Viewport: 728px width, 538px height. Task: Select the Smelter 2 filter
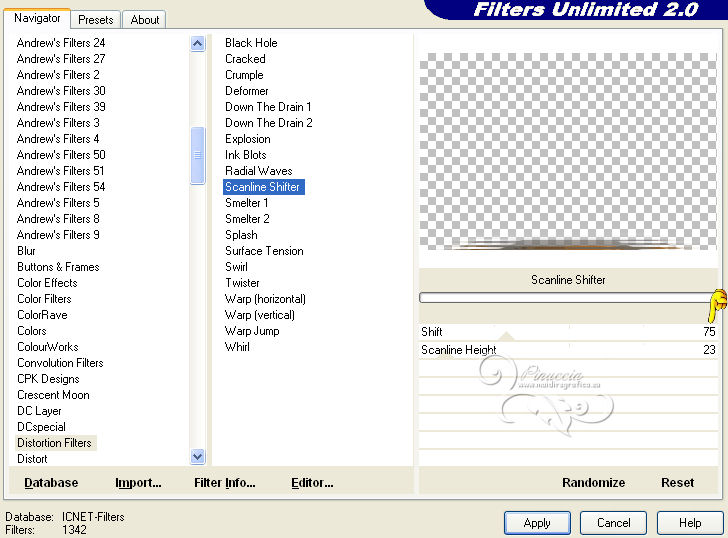(x=247, y=219)
